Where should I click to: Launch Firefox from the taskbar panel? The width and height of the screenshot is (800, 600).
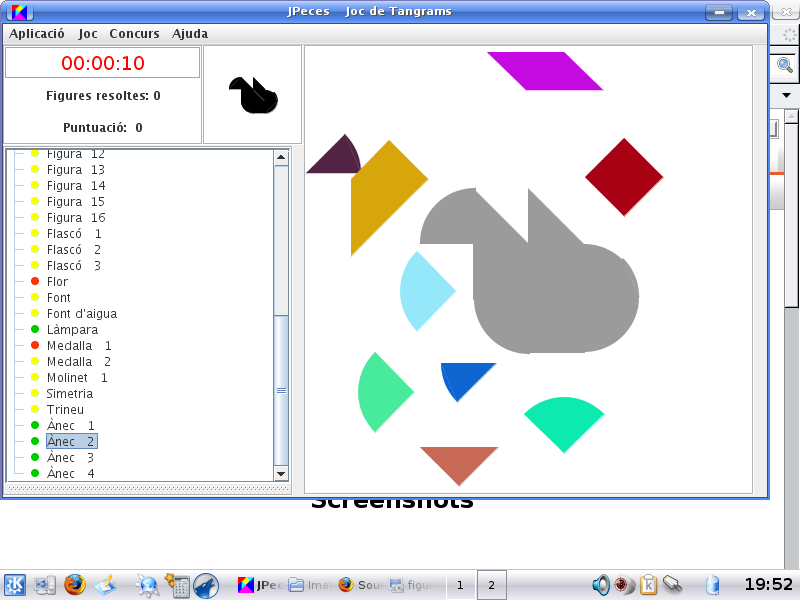pos(75,585)
